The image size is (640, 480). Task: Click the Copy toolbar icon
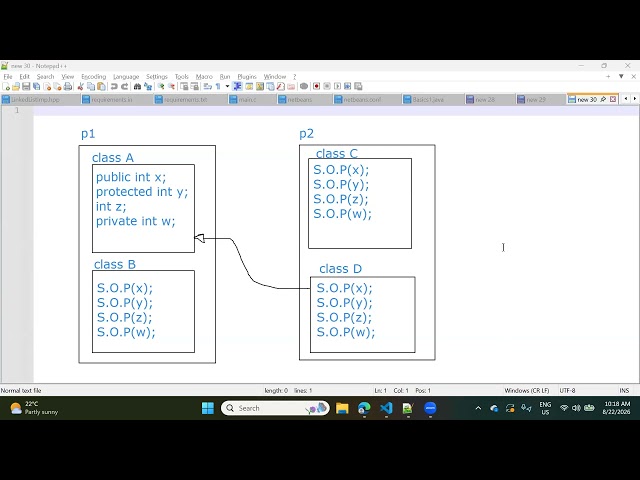click(91, 87)
